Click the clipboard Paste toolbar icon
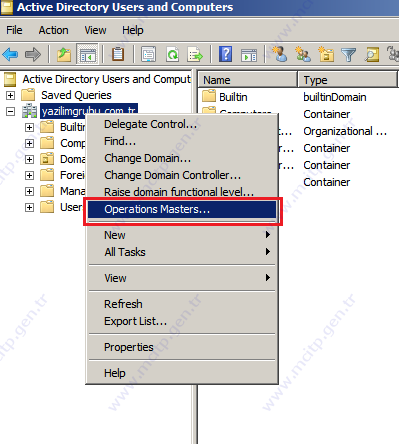This screenshot has height=444, width=399. pos(118,54)
